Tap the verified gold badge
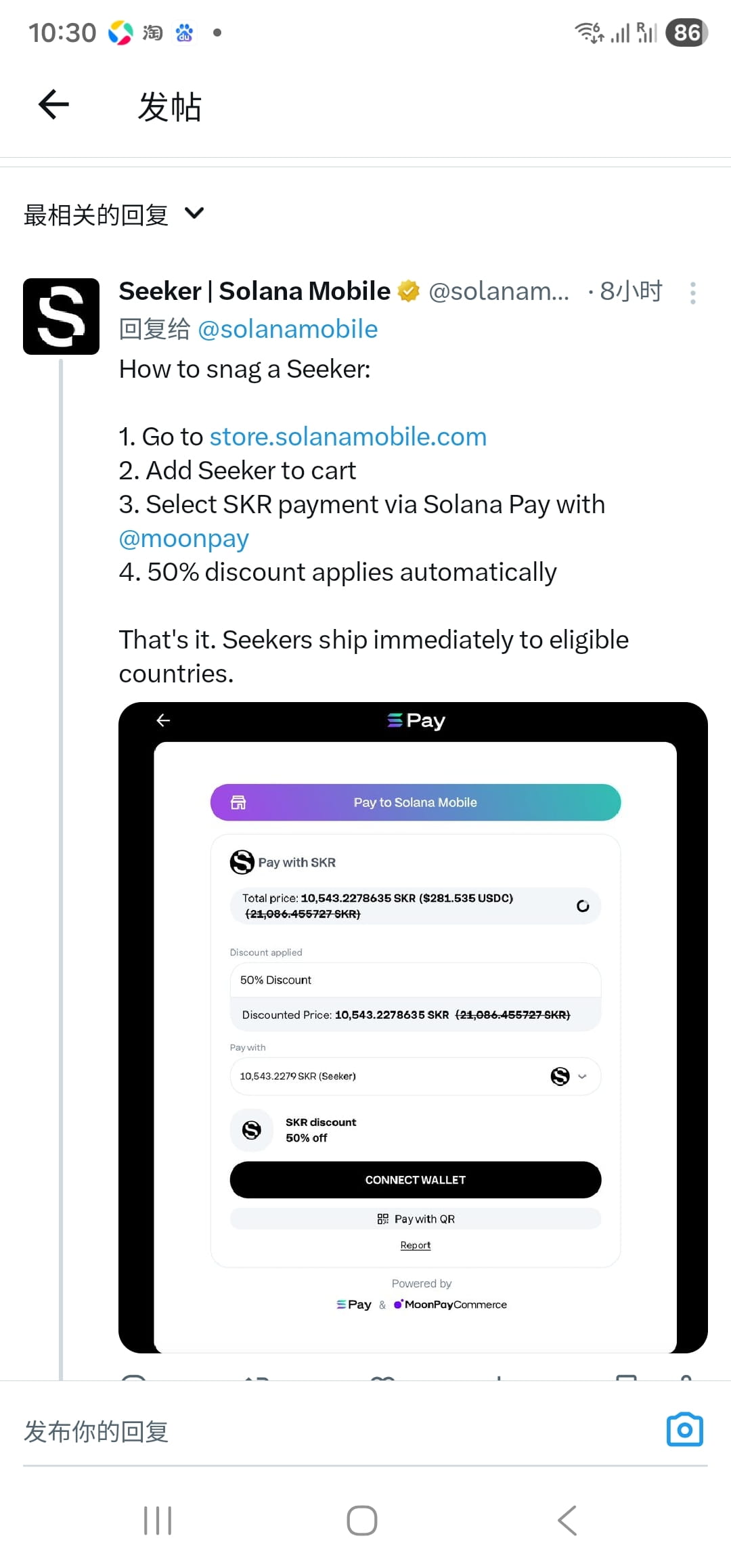The image size is (731, 1568). pos(408,291)
